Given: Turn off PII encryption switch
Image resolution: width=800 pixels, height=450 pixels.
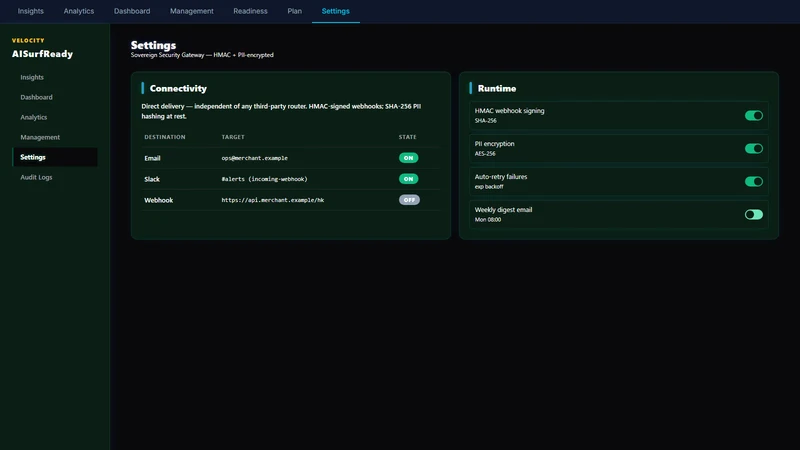Looking at the screenshot, I should (x=754, y=148).
